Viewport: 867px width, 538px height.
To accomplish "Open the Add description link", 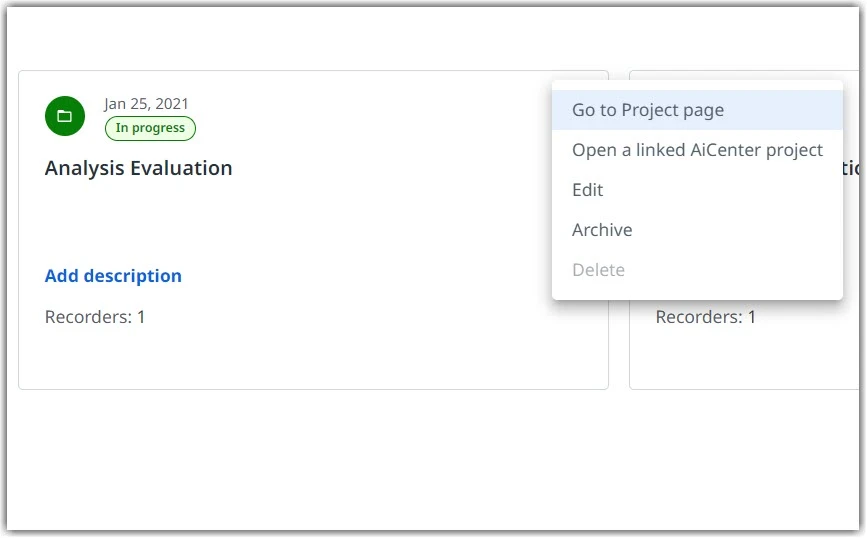I will [x=113, y=275].
